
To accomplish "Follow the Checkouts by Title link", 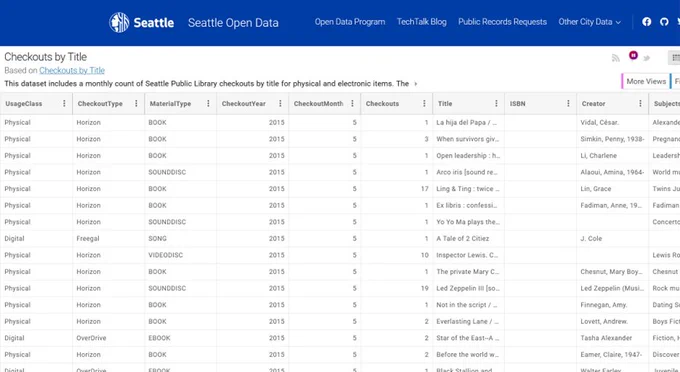I will point(72,70).
